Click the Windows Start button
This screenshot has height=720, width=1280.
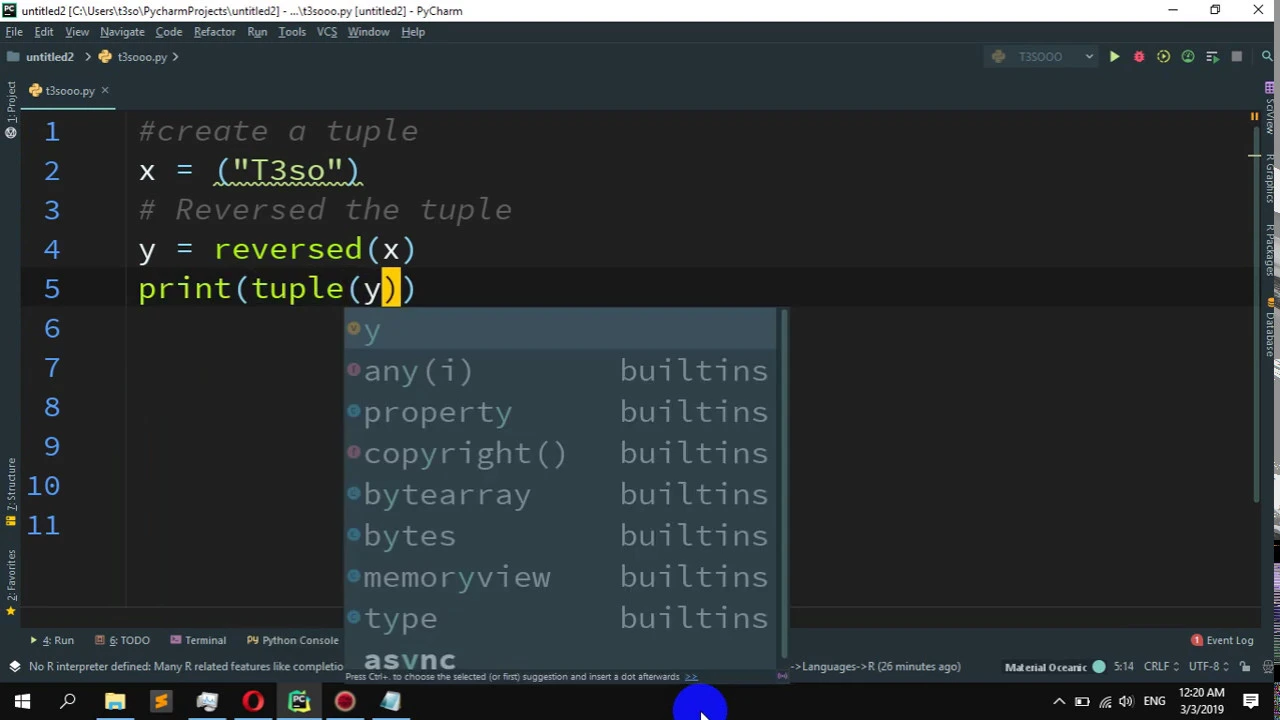[x=22, y=702]
